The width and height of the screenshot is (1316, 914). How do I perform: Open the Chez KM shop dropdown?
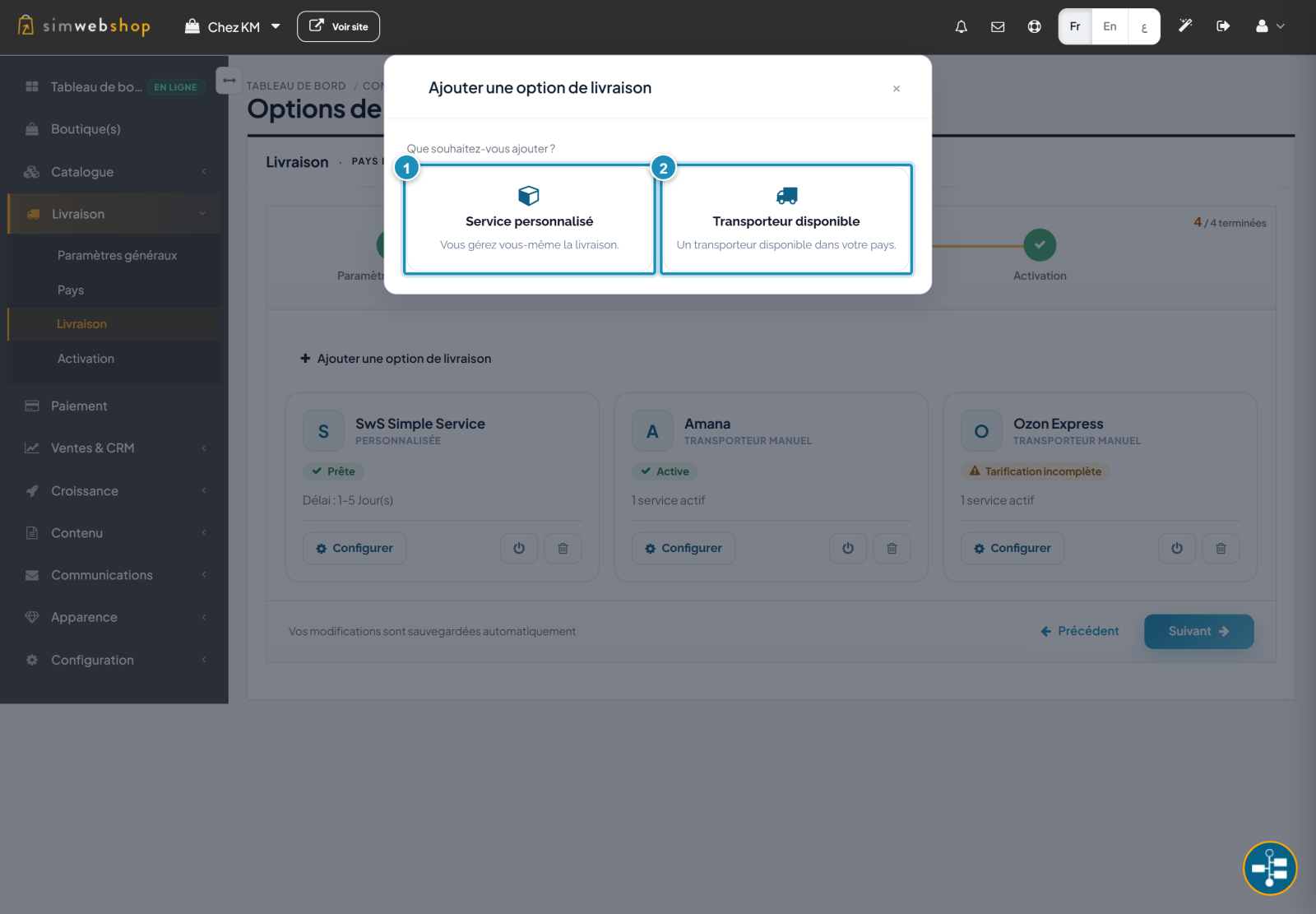point(233,27)
